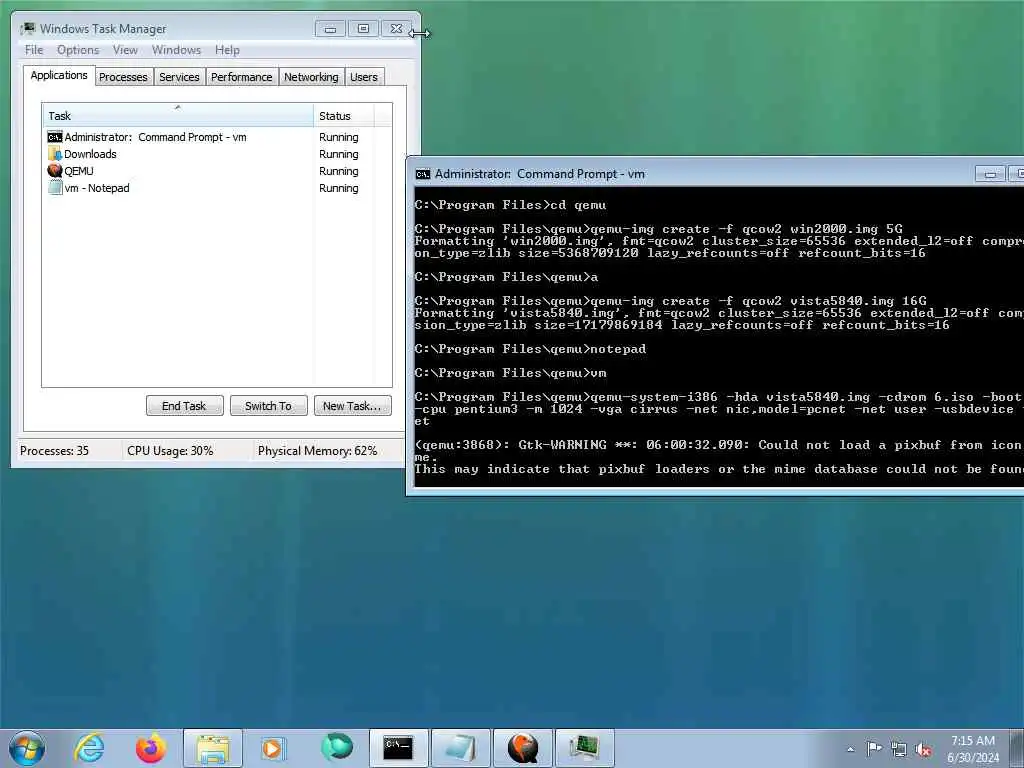The width and height of the screenshot is (1024, 768).
Task: Open the Windows Start orb
Action: (27, 748)
